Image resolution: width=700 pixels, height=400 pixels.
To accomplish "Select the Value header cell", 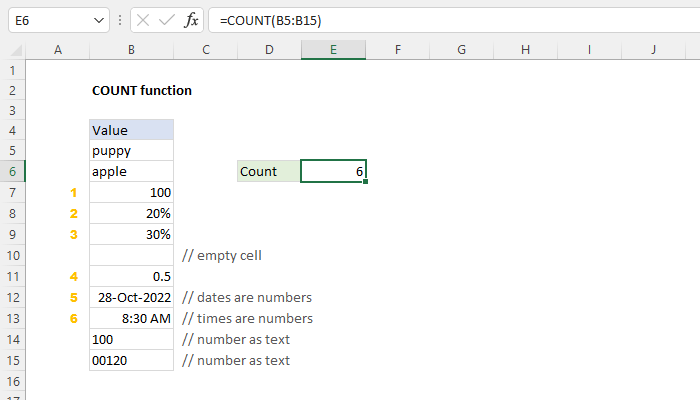I will pyautogui.click(x=131, y=130).
